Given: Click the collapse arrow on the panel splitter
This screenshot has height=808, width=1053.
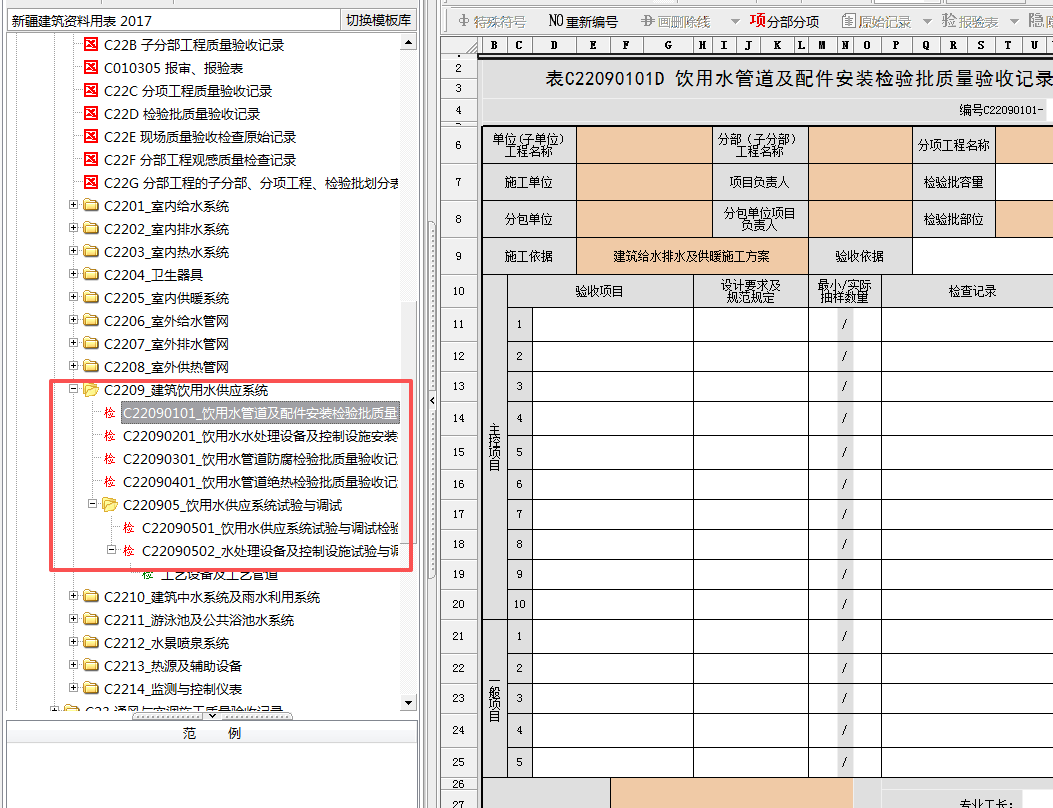Looking at the screenshot, I should point(431,400).
